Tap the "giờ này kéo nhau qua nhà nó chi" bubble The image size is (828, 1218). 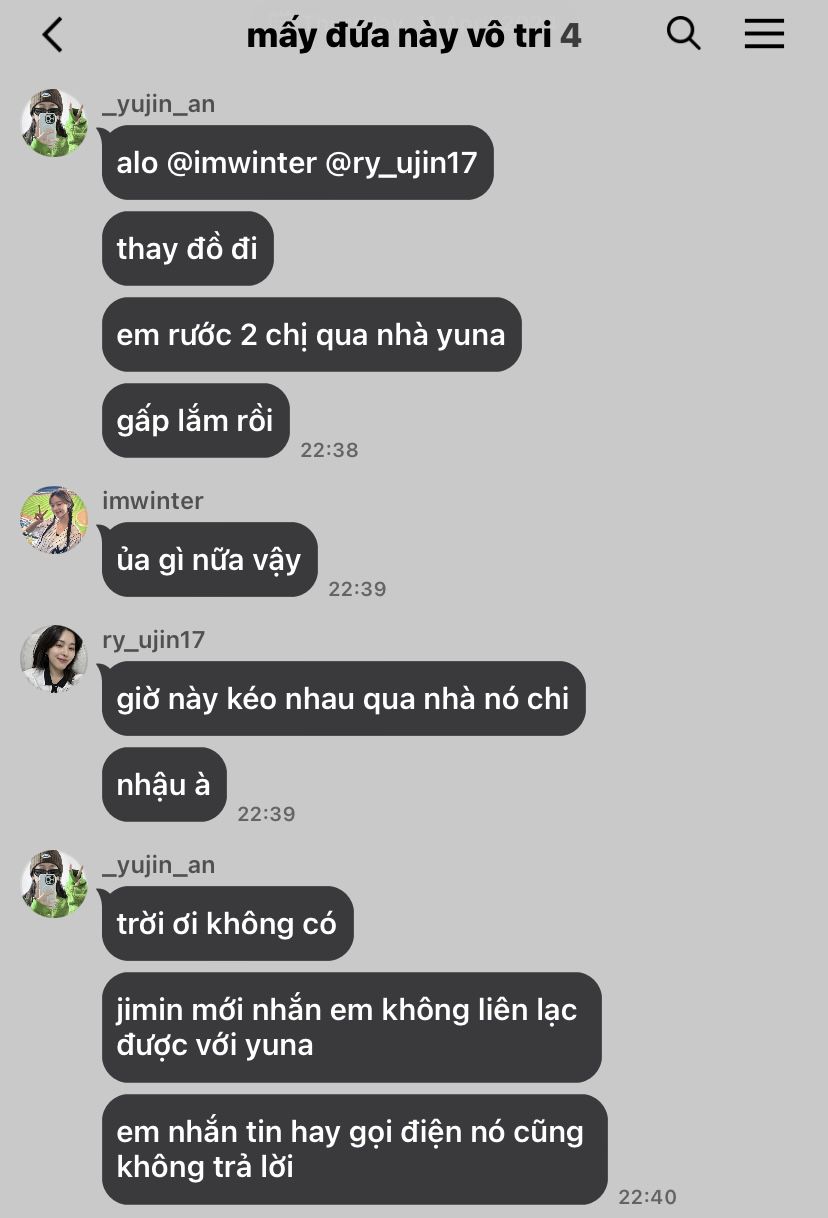tap(344, 698)
